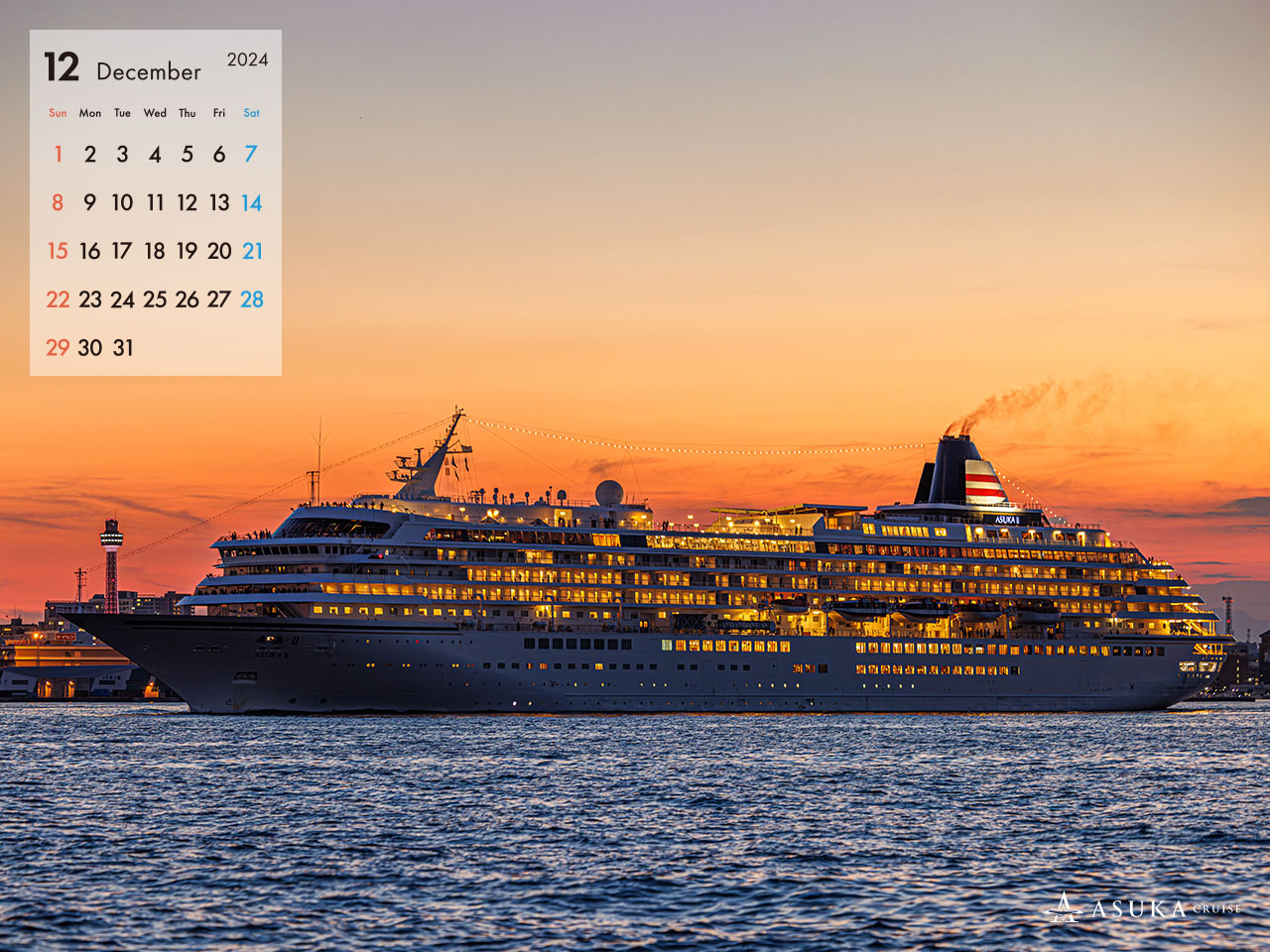Select date 12 in the calendar grid
This screenshot has width=1270, height=952.
(188, 202)
